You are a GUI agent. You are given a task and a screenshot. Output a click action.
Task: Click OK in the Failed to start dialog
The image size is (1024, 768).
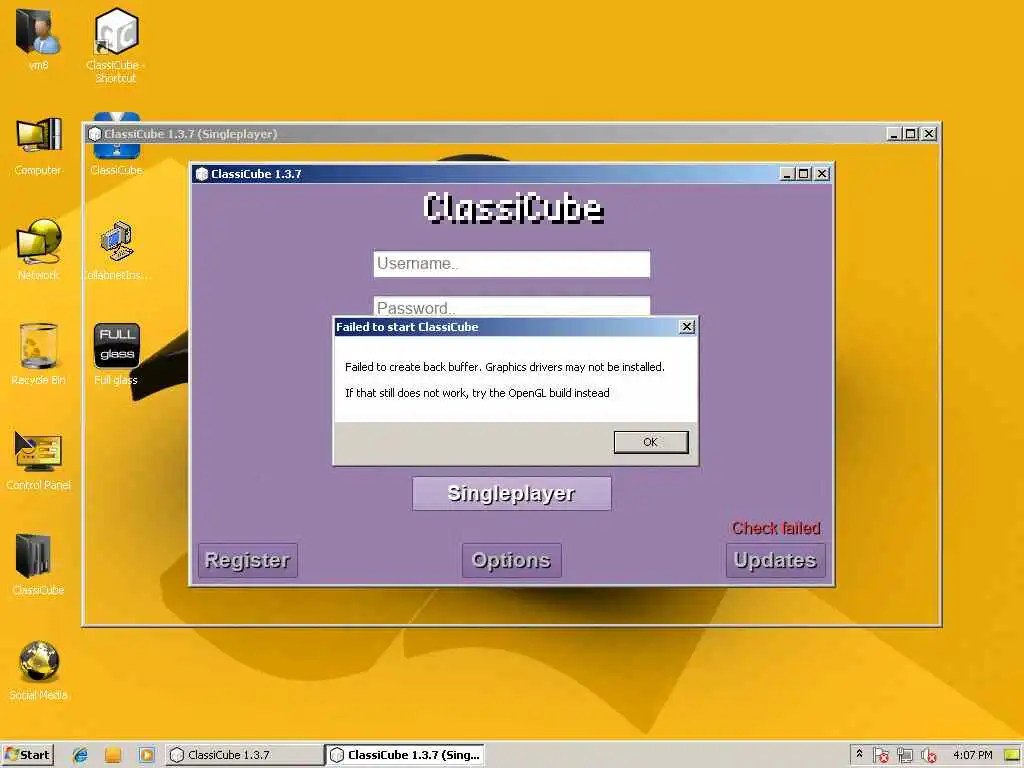coord(650,442)
